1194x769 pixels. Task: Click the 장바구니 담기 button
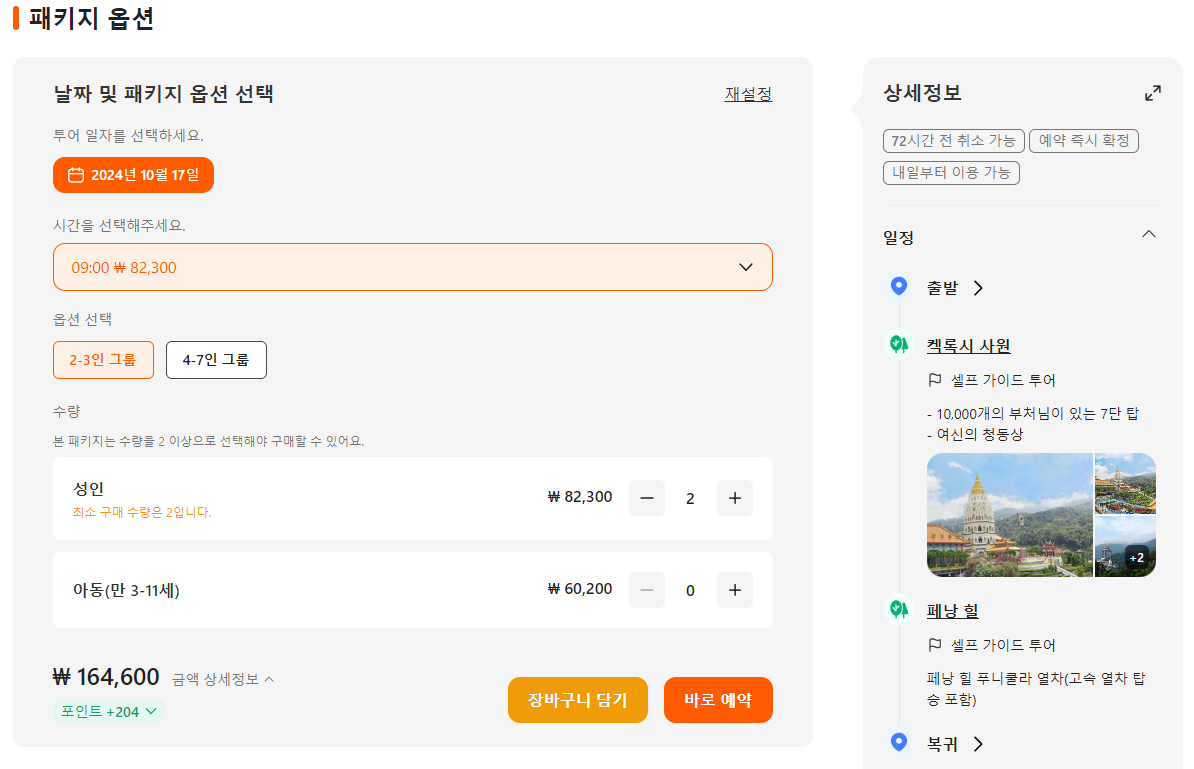click(578, 700)
